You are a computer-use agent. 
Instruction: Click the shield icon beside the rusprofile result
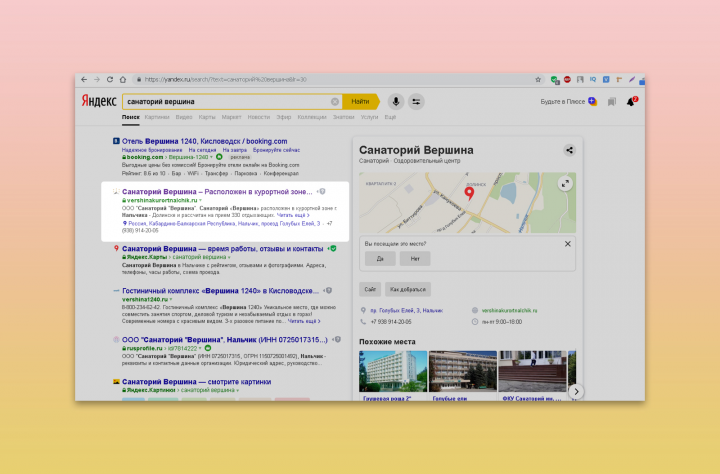337,339
